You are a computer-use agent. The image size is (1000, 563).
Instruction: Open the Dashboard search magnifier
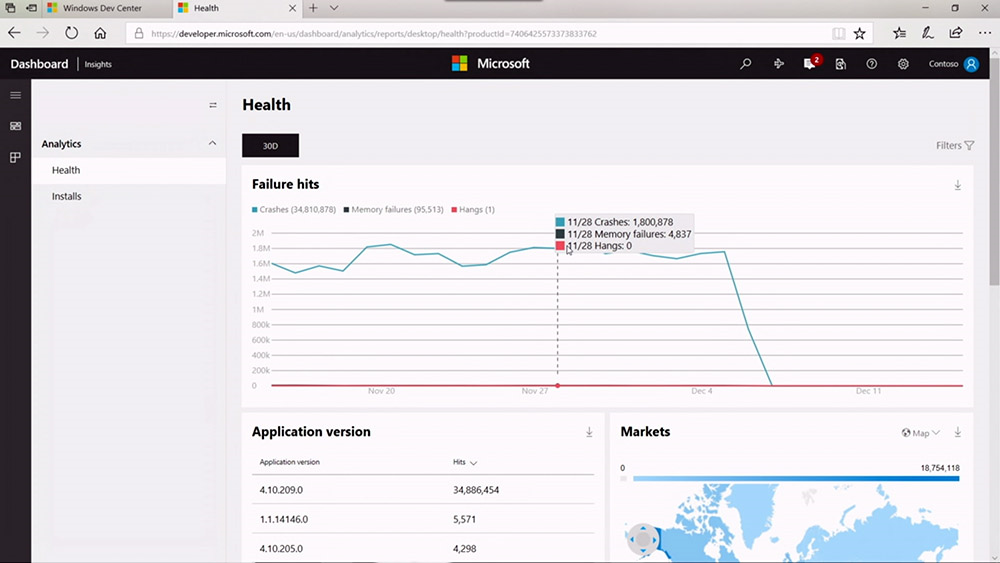pyautogui.click(x=746, y=64)
